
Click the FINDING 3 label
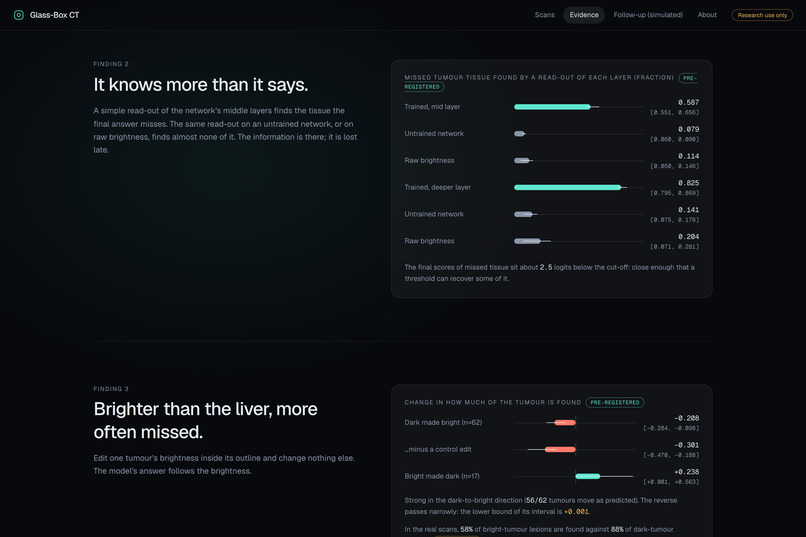click(111, 389)
